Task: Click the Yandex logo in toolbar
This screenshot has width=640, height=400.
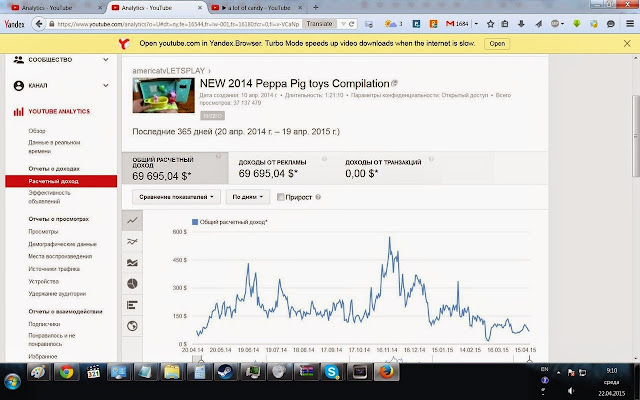Action: (x=14, y=24)
